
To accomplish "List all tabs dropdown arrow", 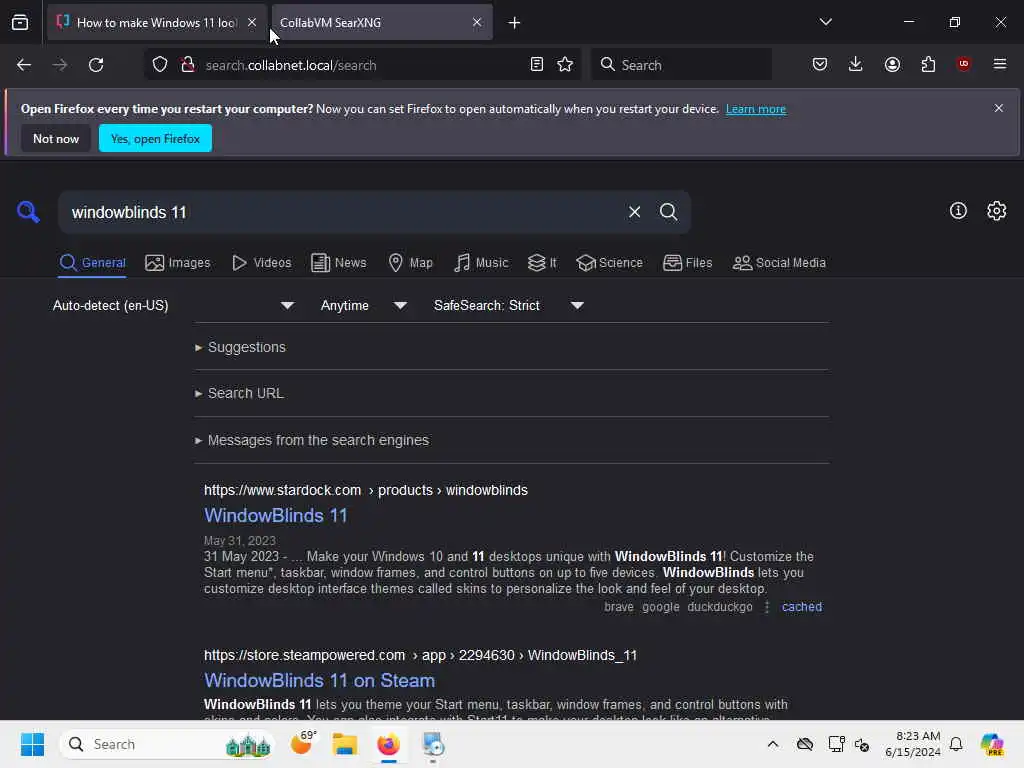I will pyautogui.click(x=825, y=22).
